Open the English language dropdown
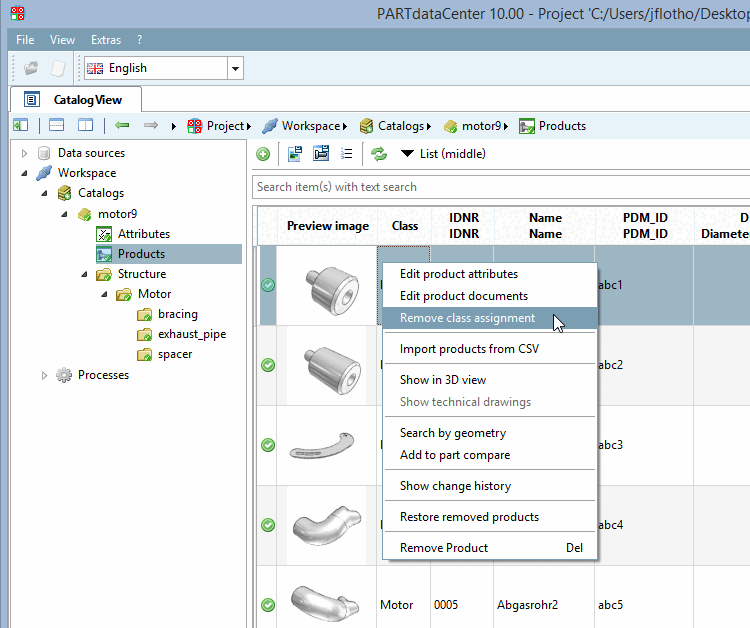This screenshot has height=628, width=750. coord(236,69)
